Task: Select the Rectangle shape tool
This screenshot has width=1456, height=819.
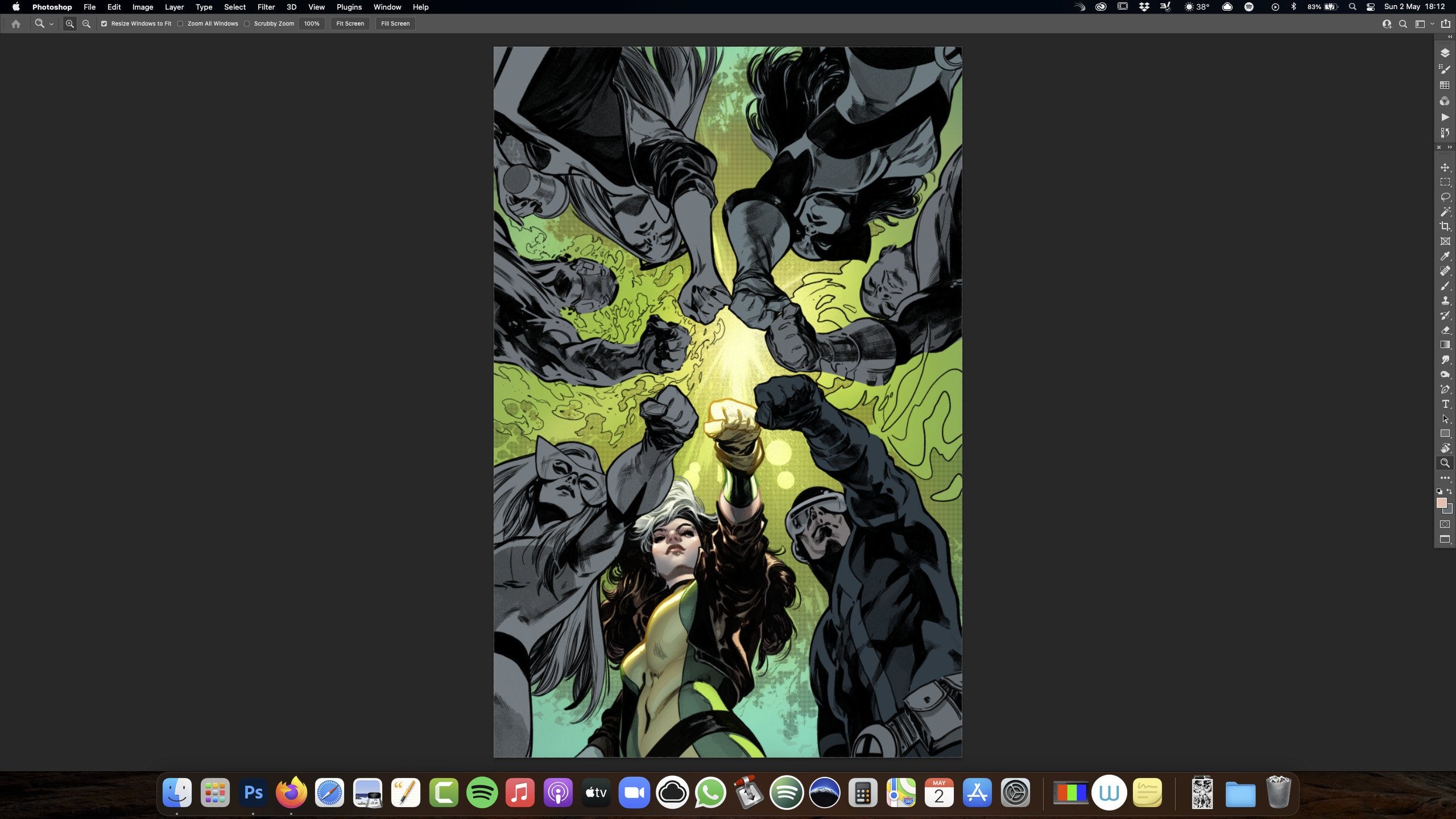Action: pyautogui.click(x=1445, y=433)
